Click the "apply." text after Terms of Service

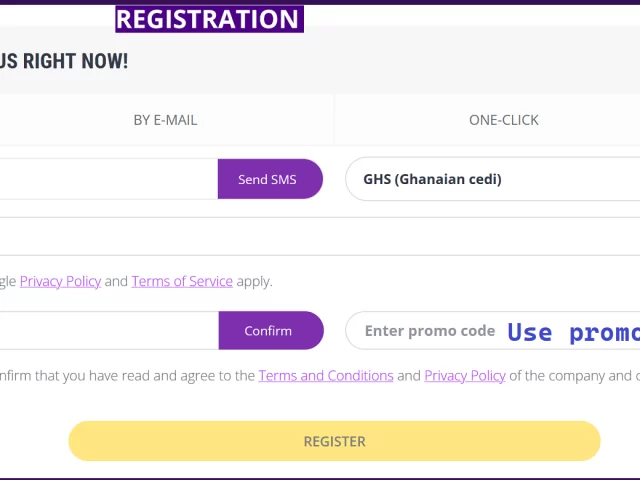254,281
